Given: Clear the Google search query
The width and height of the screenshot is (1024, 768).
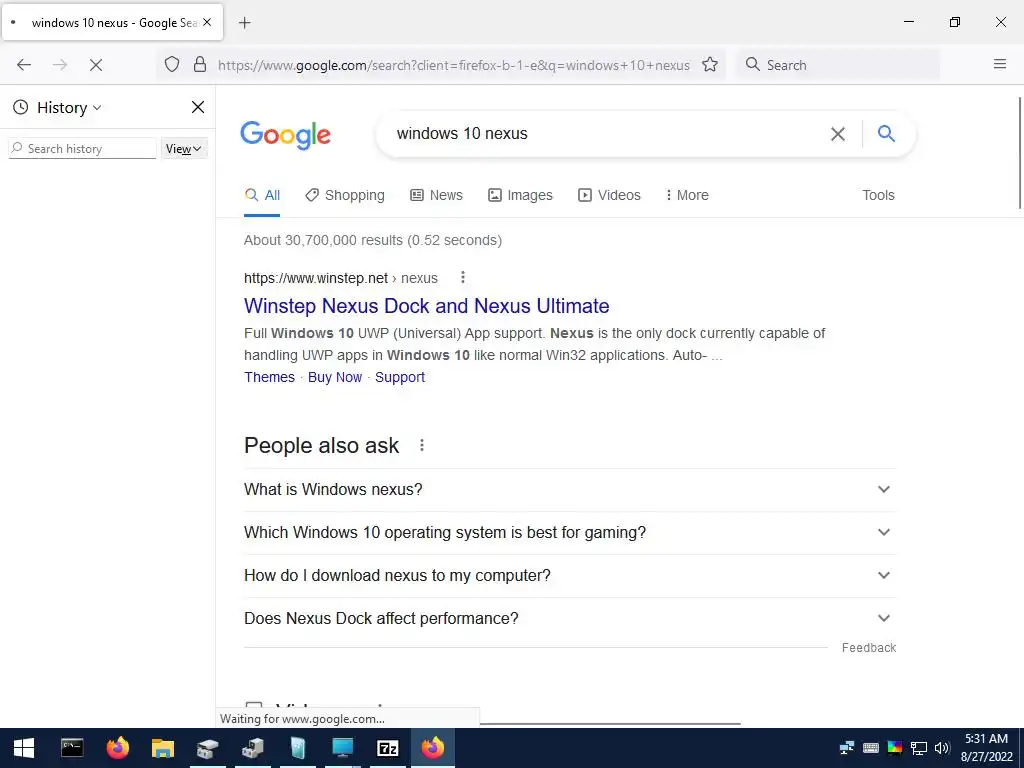Looking at the screenshot, I should [838, 134].
